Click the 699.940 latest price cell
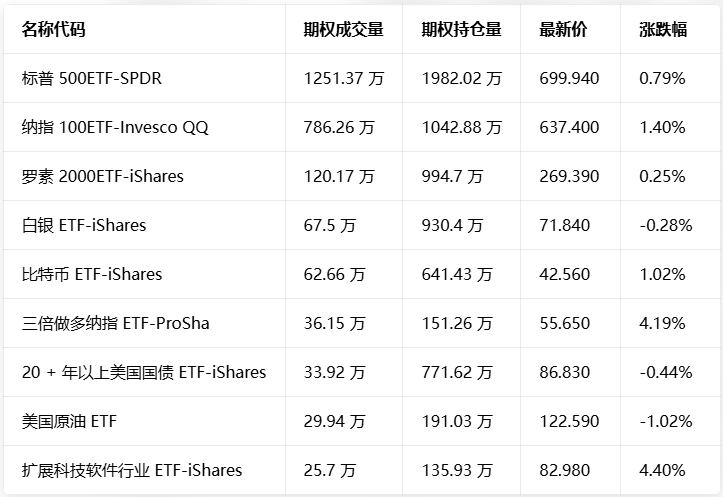This screenshot has width=723, height=497. 569,78
